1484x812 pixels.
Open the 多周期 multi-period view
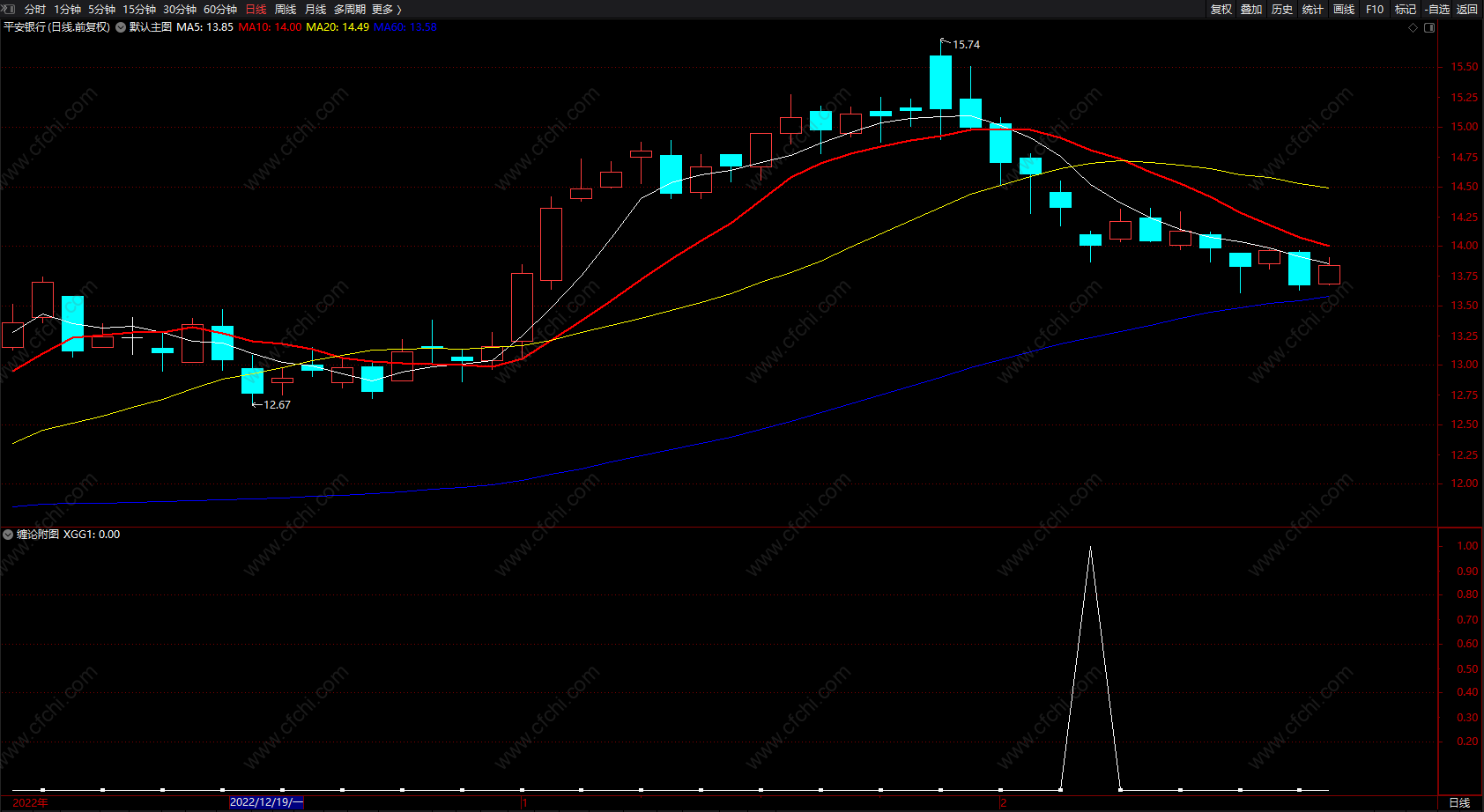(x=349, y=10)
